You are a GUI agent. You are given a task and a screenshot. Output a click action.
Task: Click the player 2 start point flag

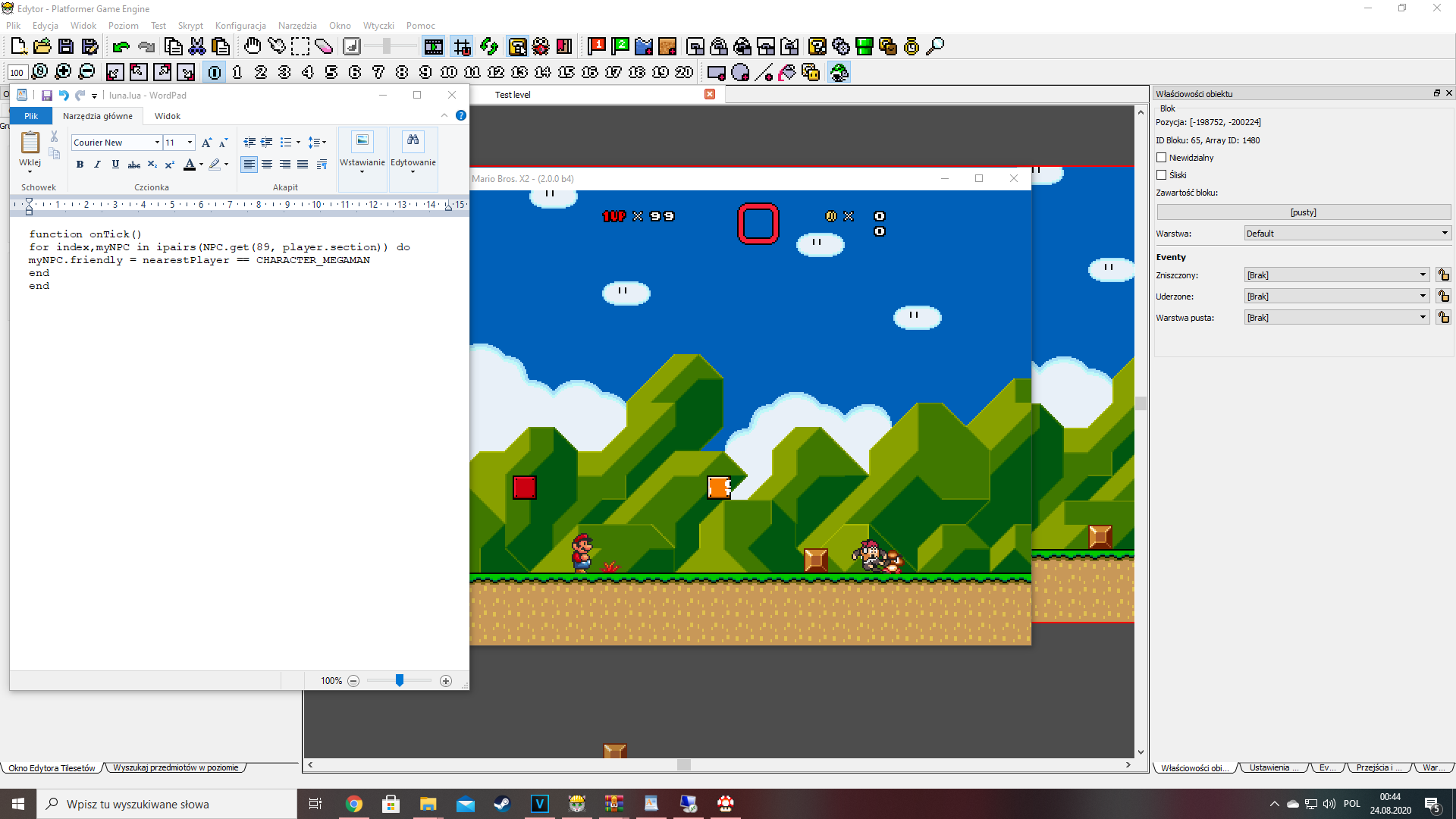620,46
